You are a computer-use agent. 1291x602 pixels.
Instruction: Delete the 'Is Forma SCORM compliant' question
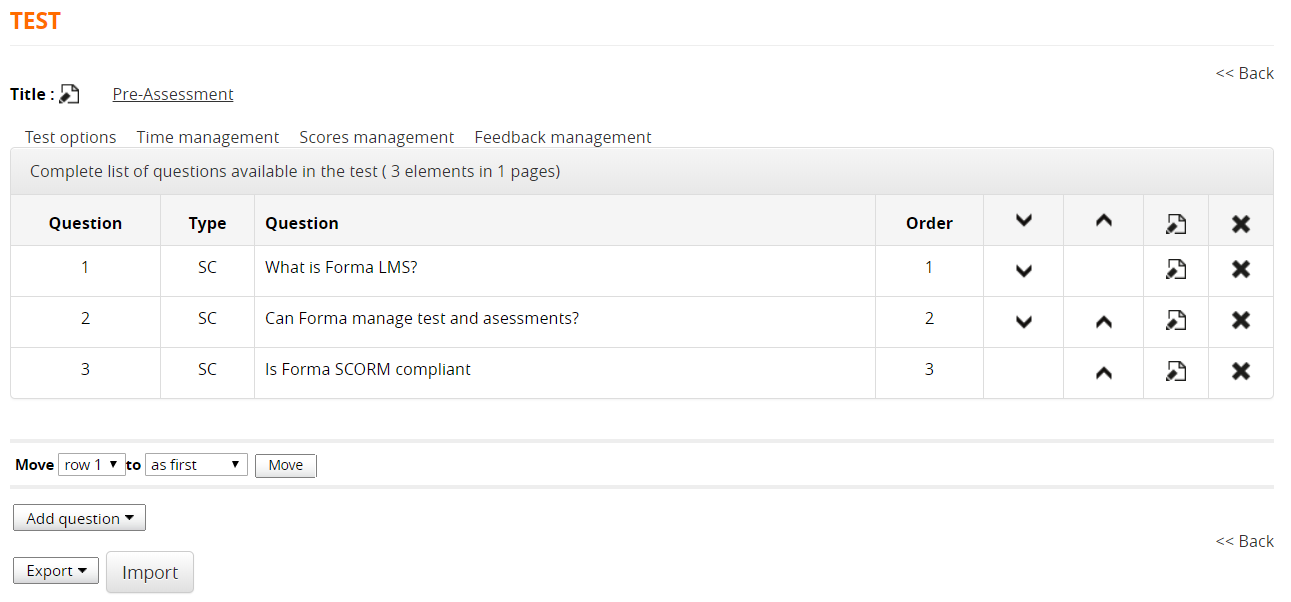1240,371
